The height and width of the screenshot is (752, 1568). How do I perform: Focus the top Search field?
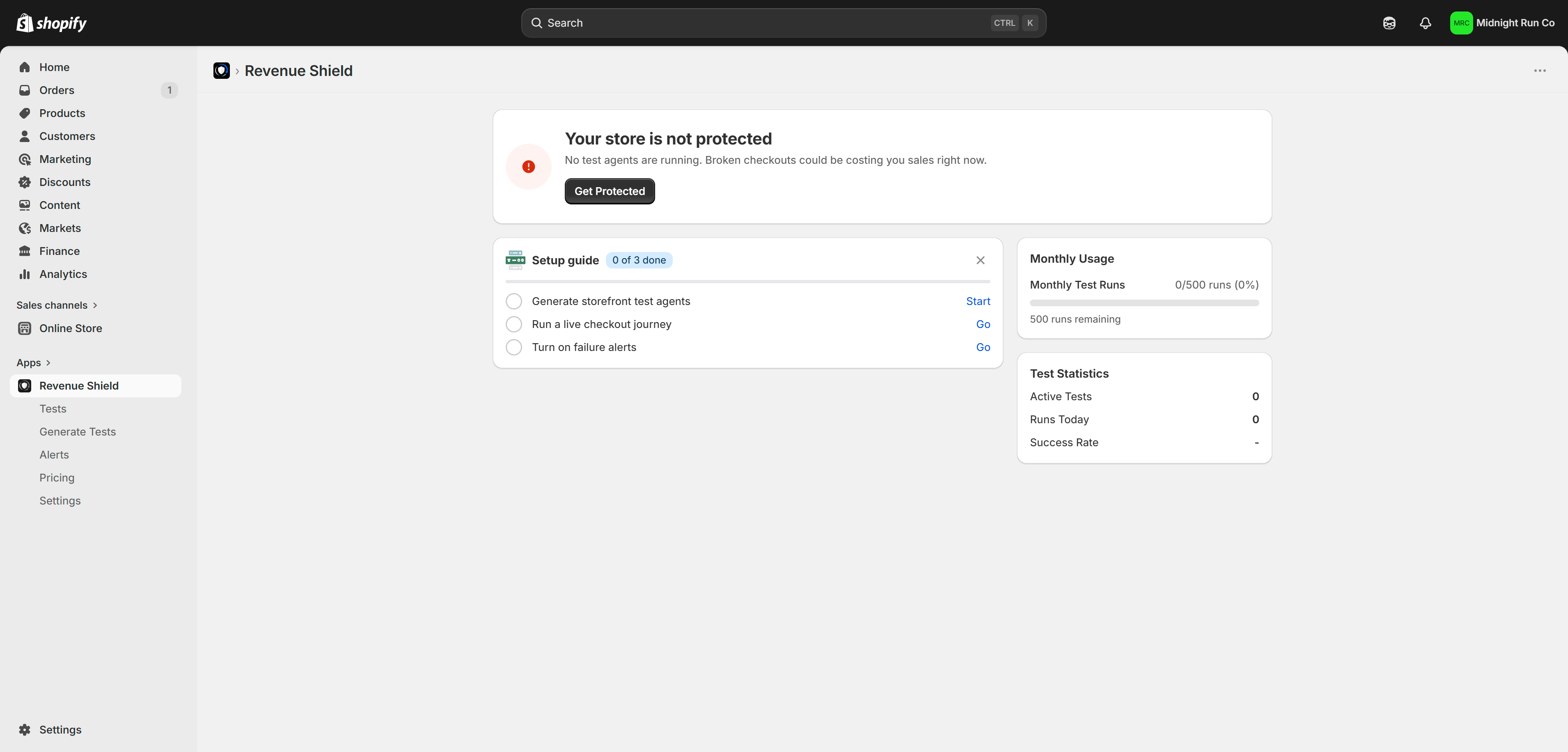tap(784, 23)
